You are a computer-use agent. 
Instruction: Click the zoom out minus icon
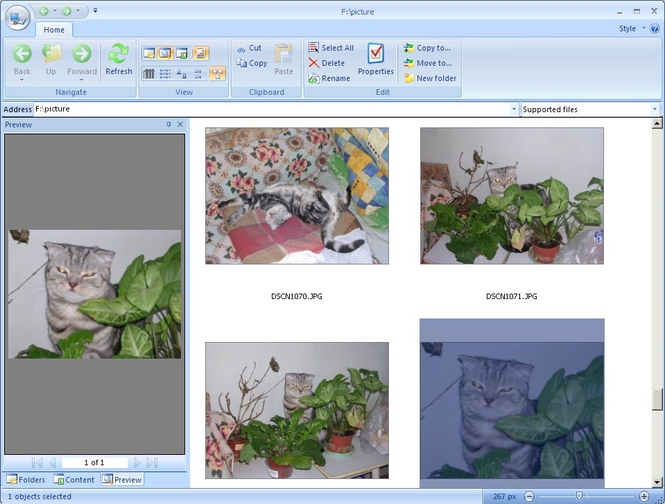pyautogui.click(x=529, y=496)
